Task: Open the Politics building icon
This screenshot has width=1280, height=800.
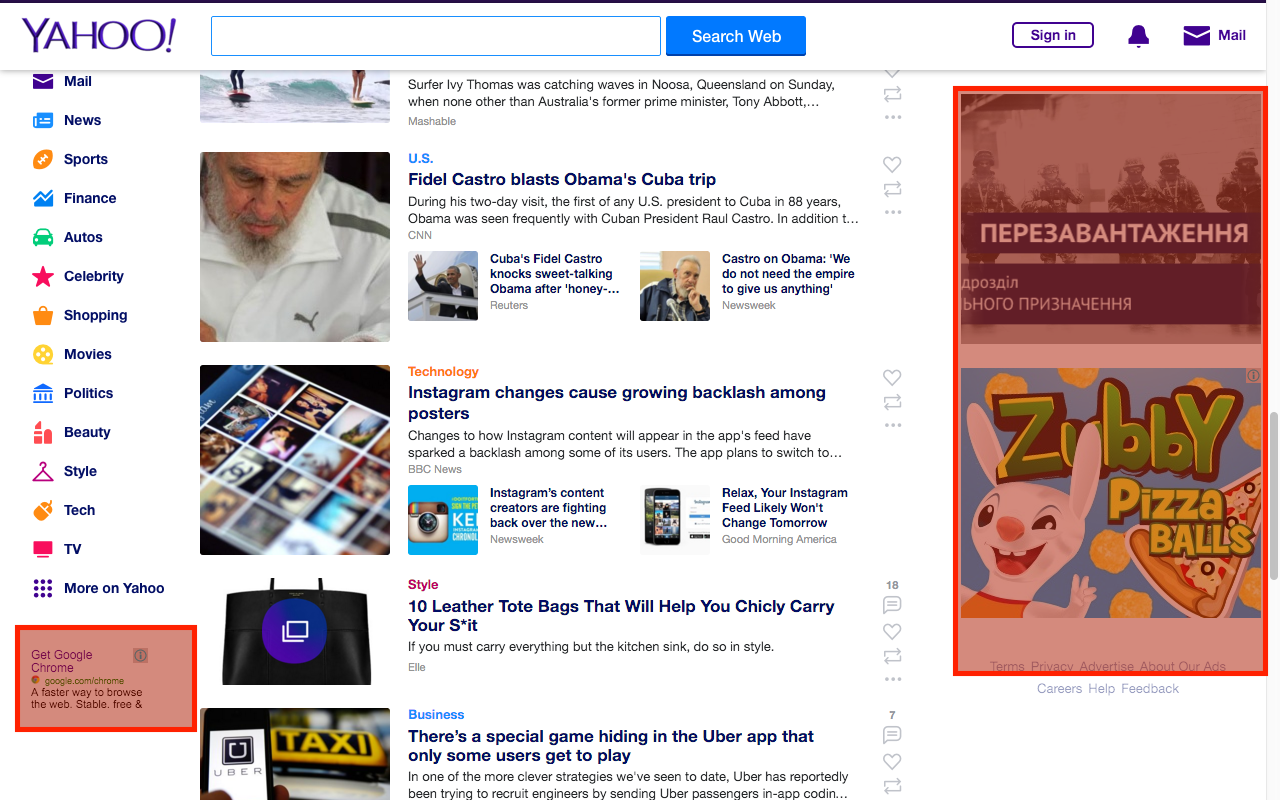Action: (x=43, y=393)
